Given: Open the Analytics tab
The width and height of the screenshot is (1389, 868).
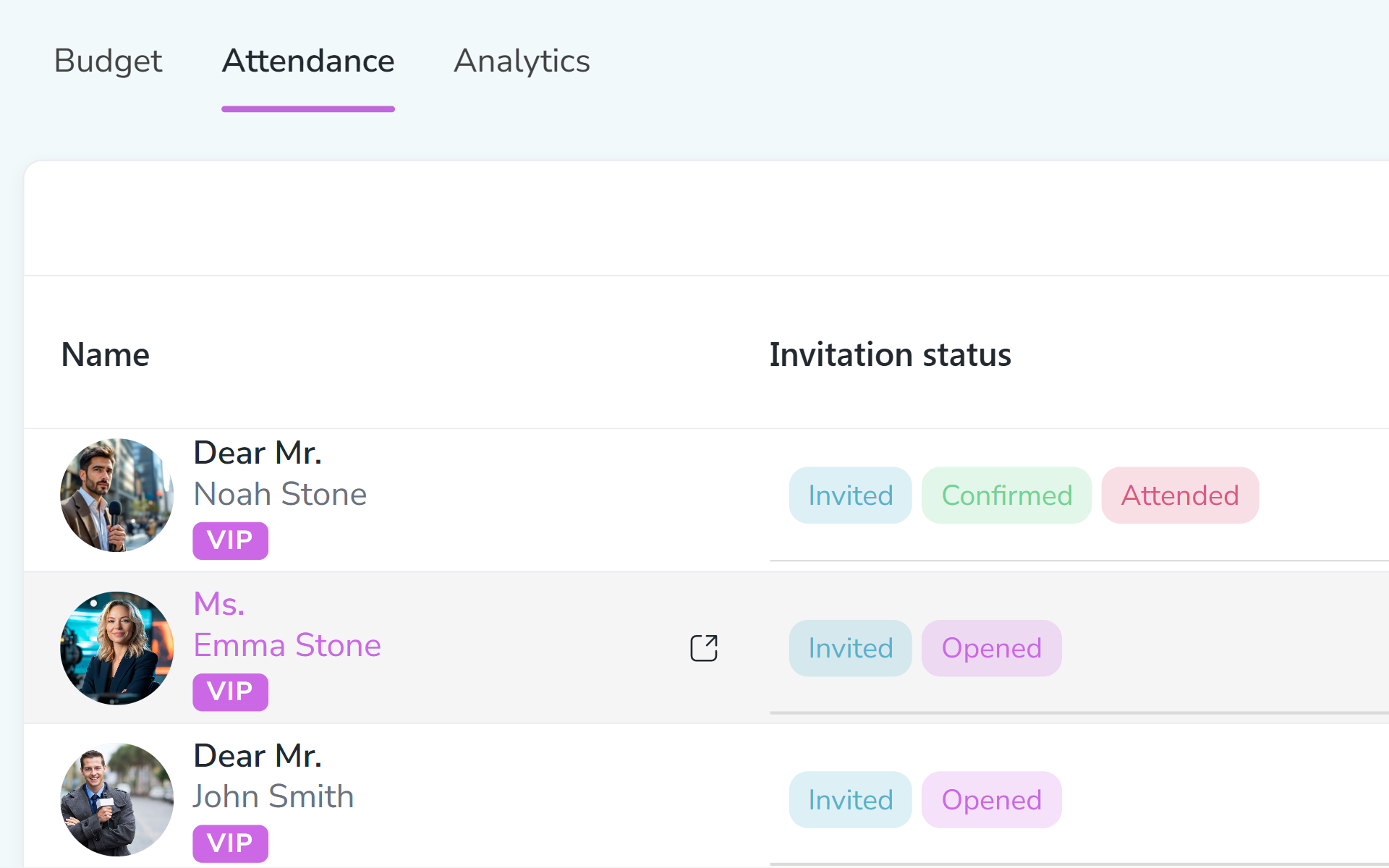Looking at the screenshot, I should [x=522, y=61].
